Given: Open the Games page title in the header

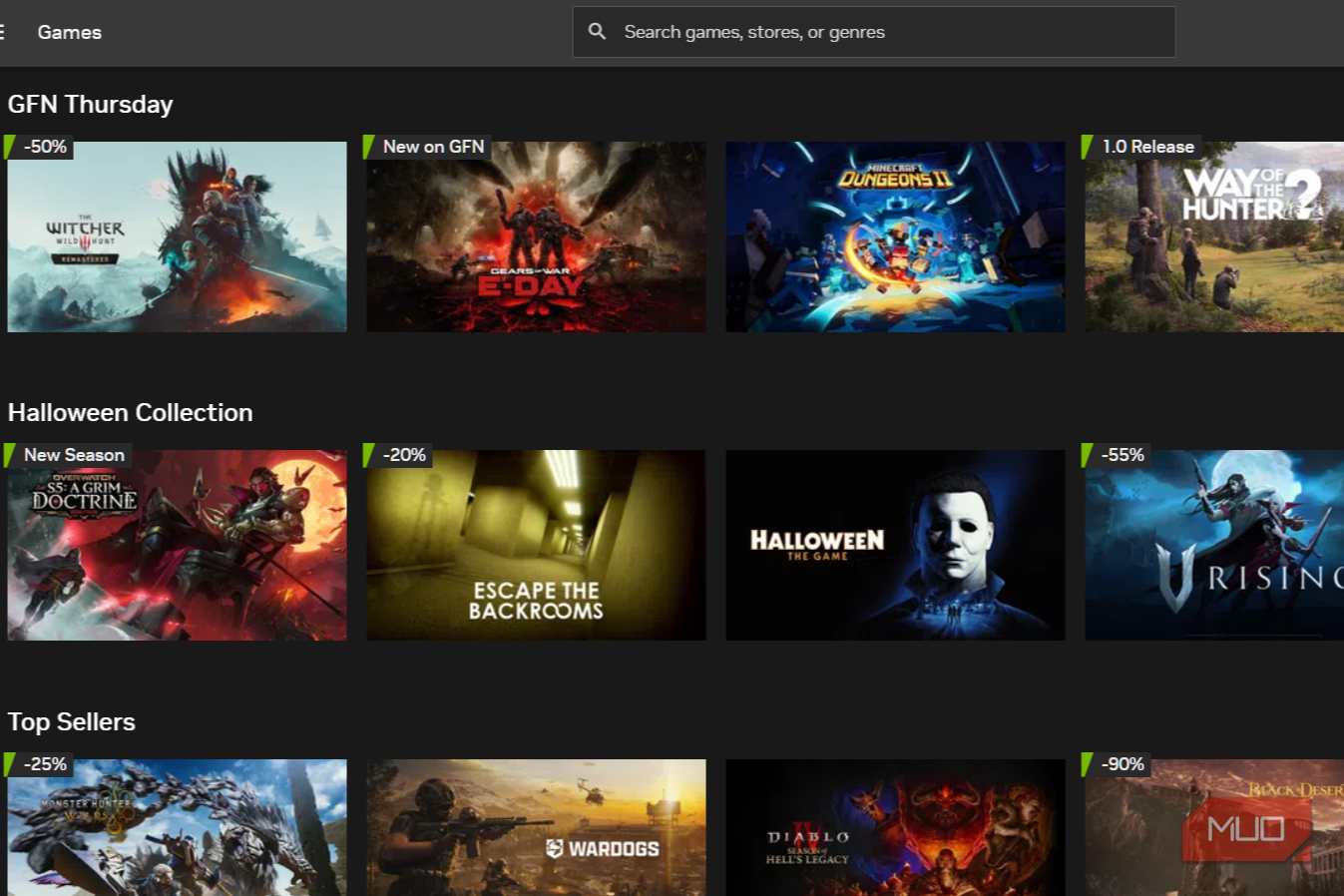Looking at the screenshot, I should (x=69, y=32).
